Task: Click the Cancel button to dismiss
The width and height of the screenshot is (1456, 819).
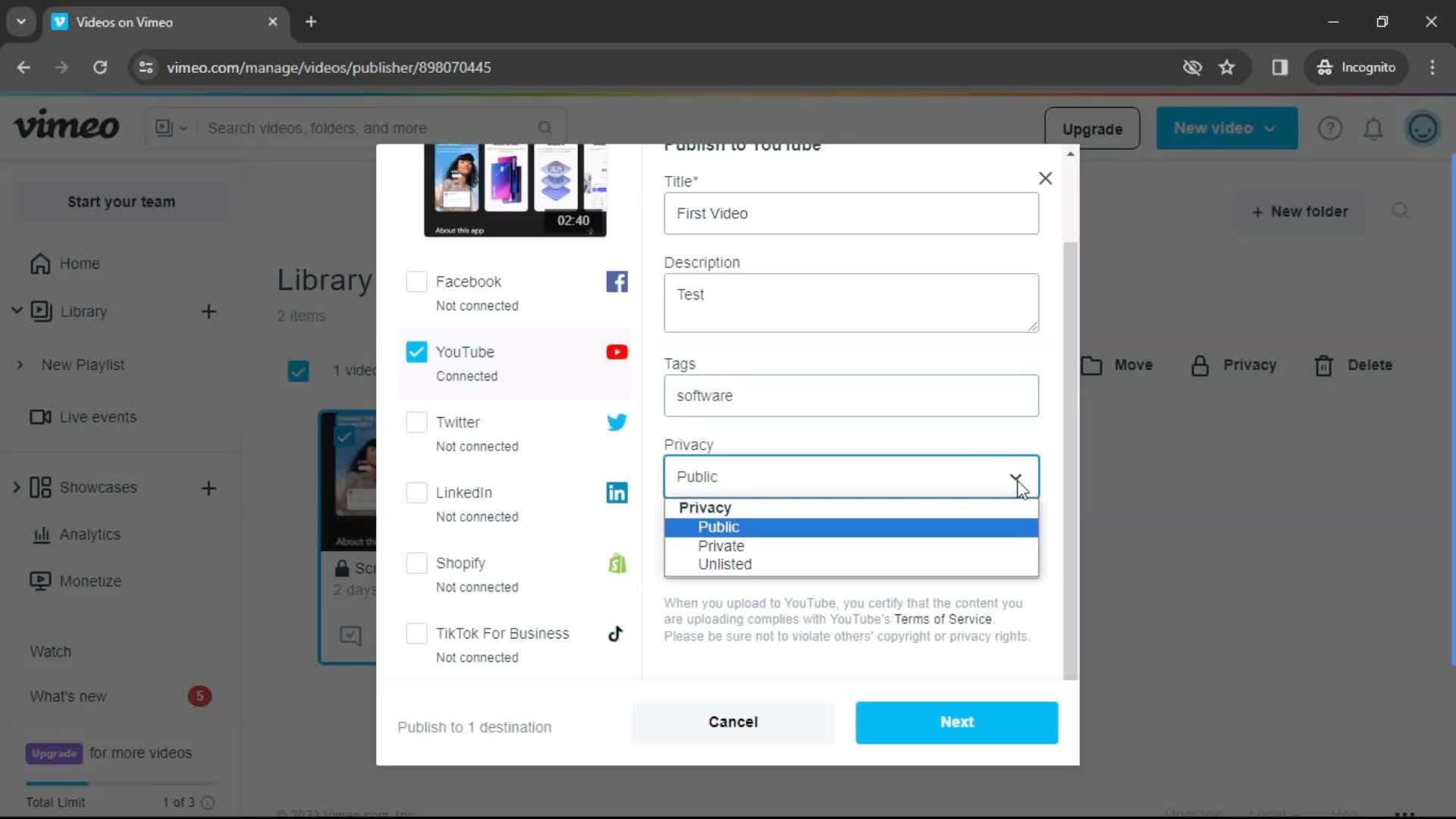Action: (735, 721)
